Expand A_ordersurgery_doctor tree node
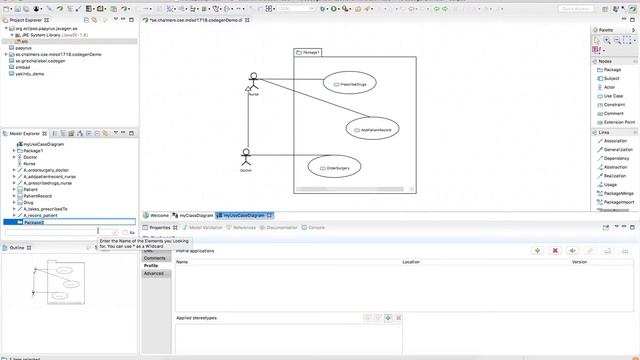The height and width of the screenshot is (360, 640). click(x=14, y=170)
